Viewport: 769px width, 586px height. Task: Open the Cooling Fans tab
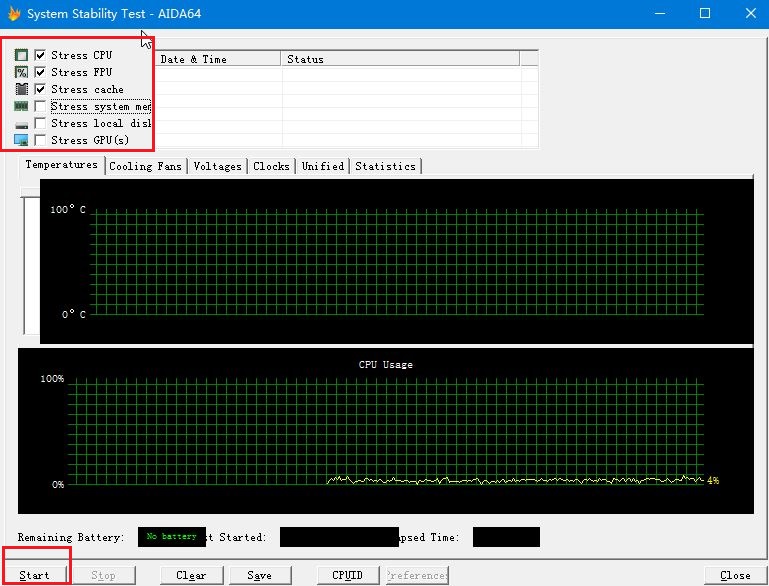tap(146, 166)
